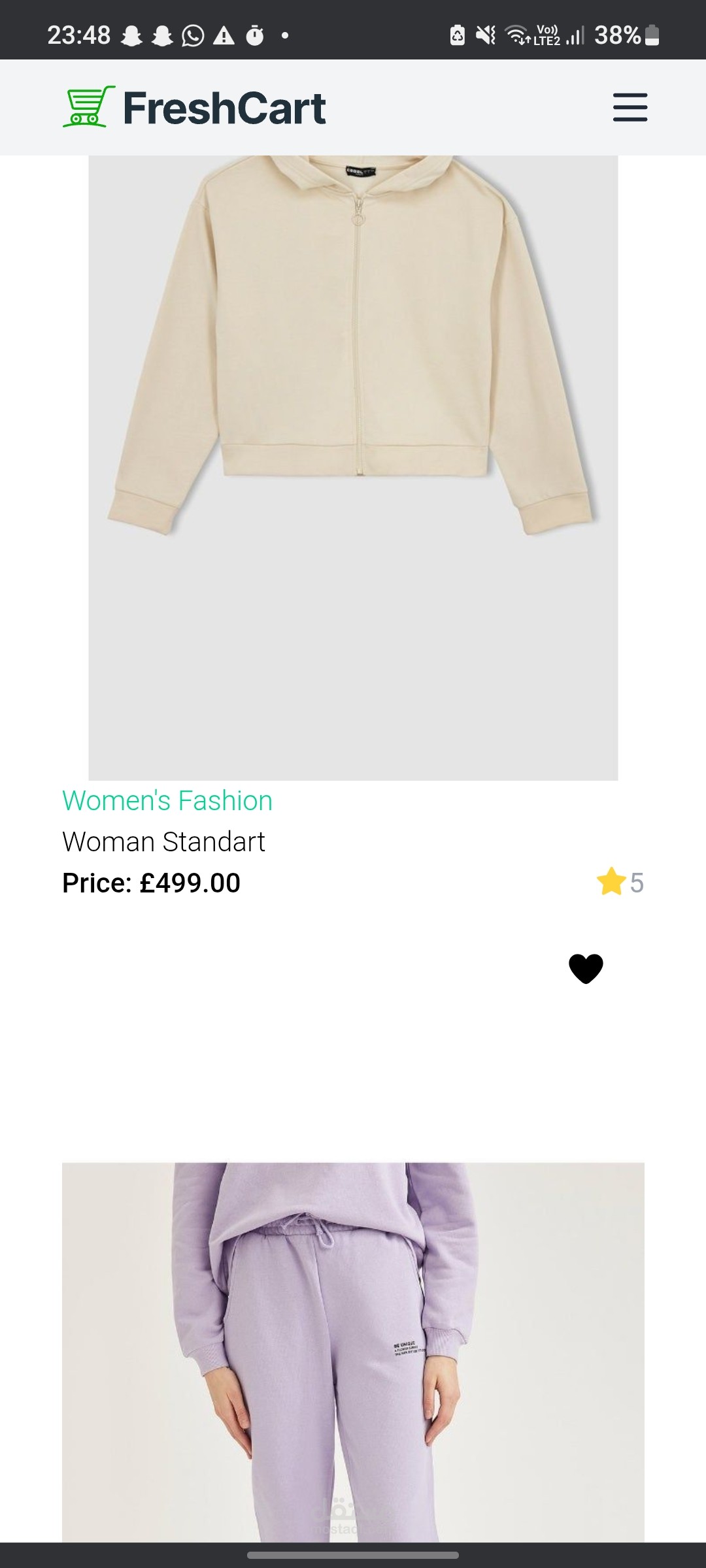Toggle wishlist heart for Woman Standart

586,968
